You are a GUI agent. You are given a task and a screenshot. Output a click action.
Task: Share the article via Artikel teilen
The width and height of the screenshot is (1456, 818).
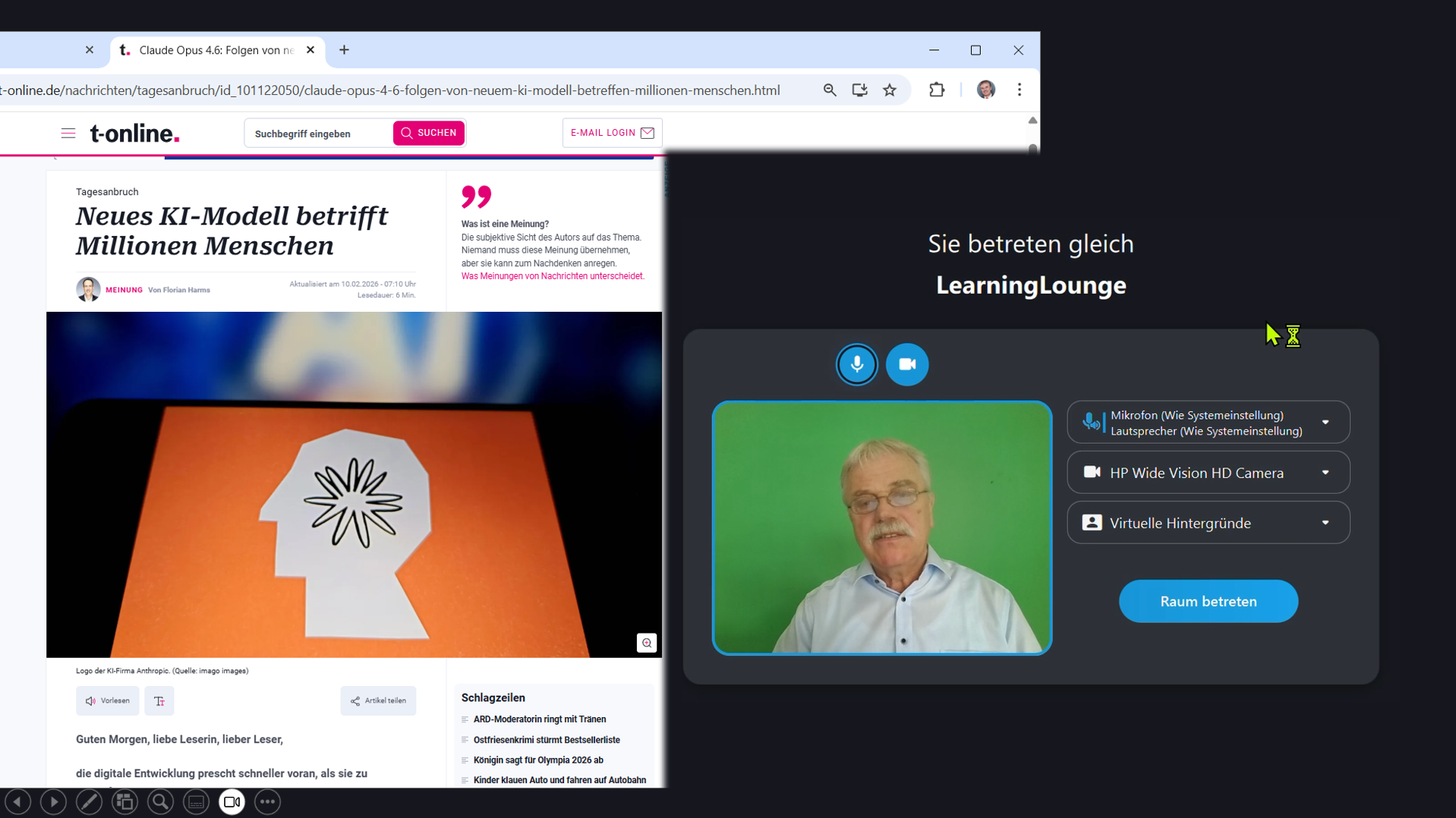pyautogui.click(x=378, y=701)
